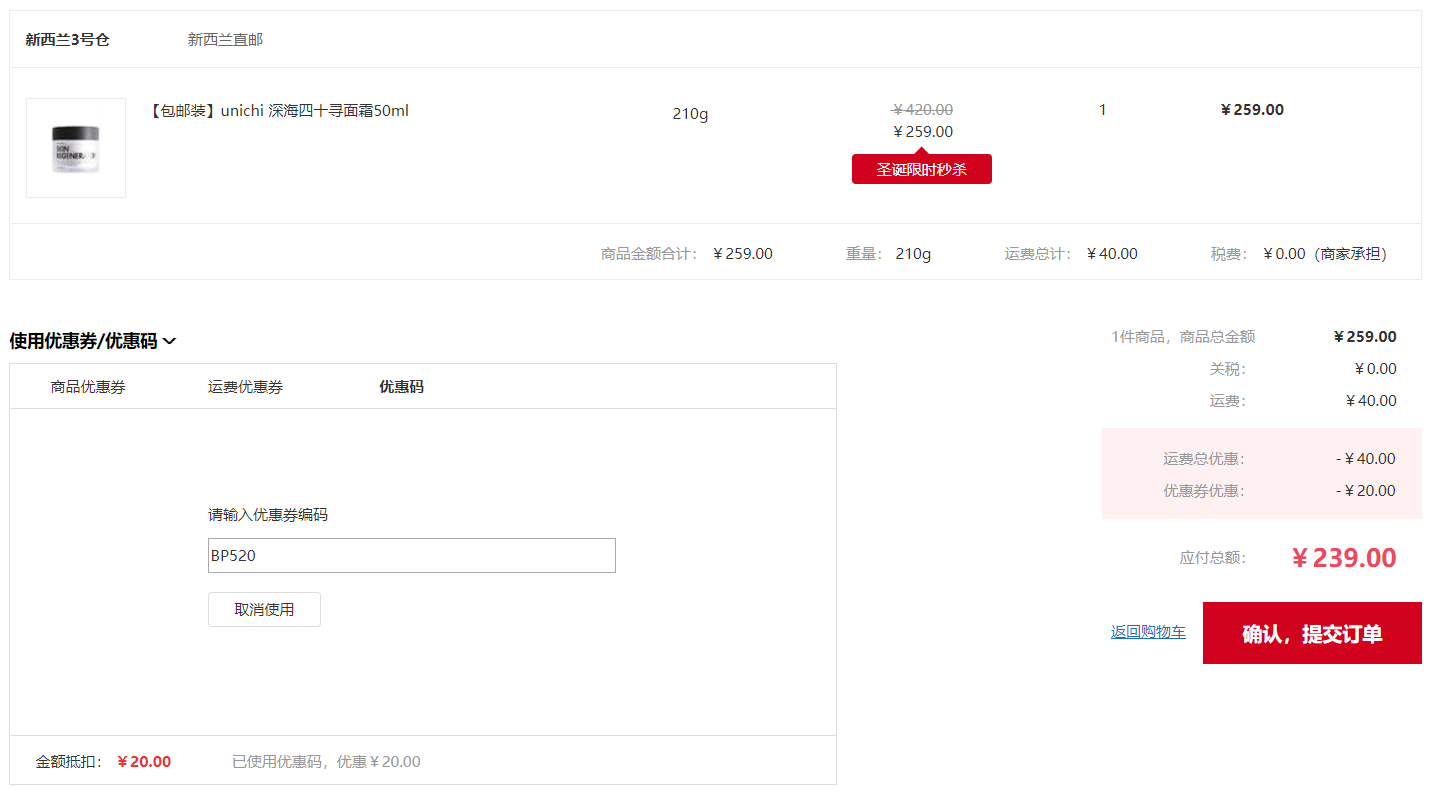Click the unichi 深海四十寻面霜50ml product title
The height and width of the screenshot is (794, 1434).
click(277, 110)
